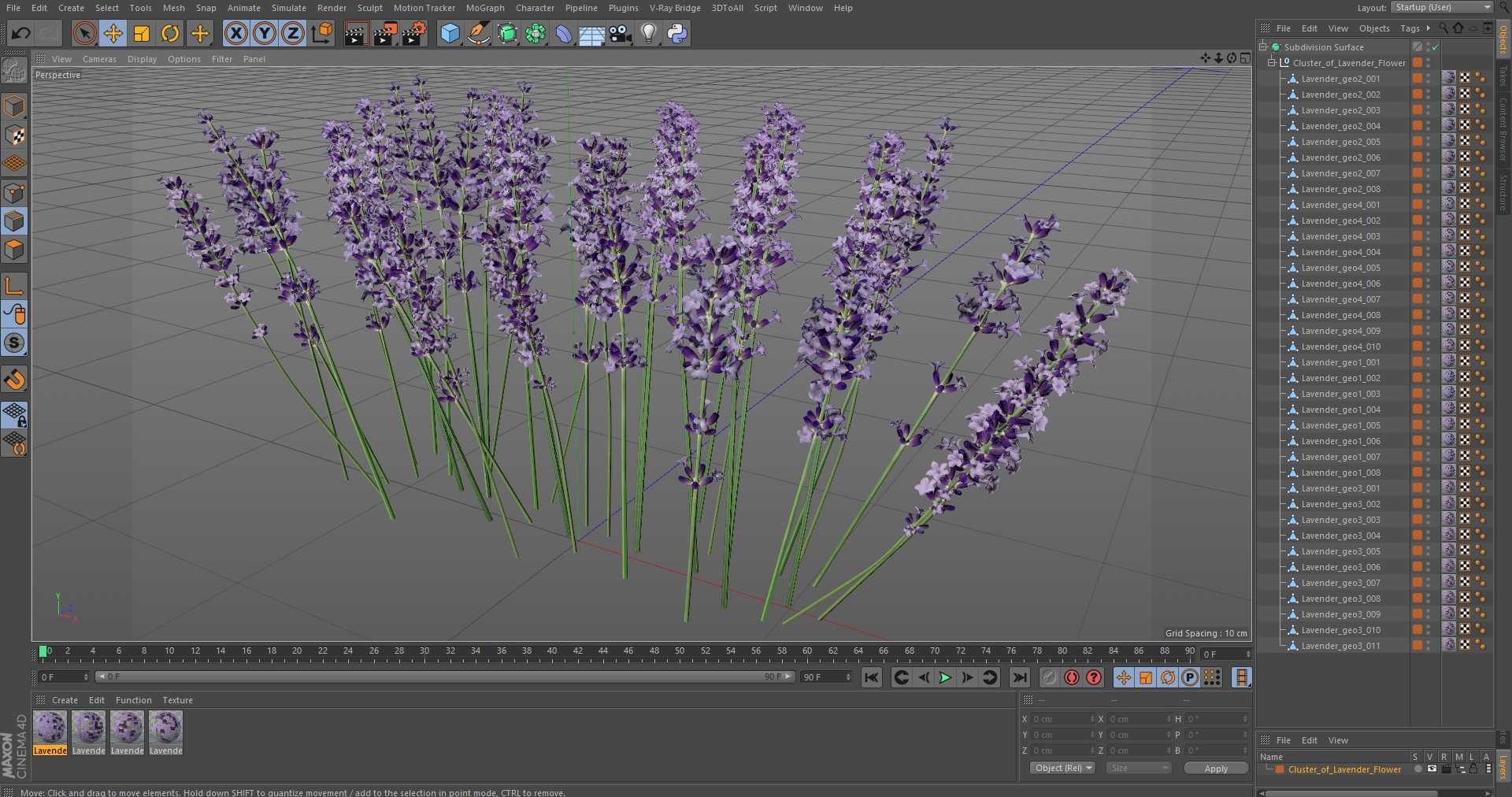Click frame 30 on timeline ruler
This screenshot has height=797, width=1512.
click(424, 651)
